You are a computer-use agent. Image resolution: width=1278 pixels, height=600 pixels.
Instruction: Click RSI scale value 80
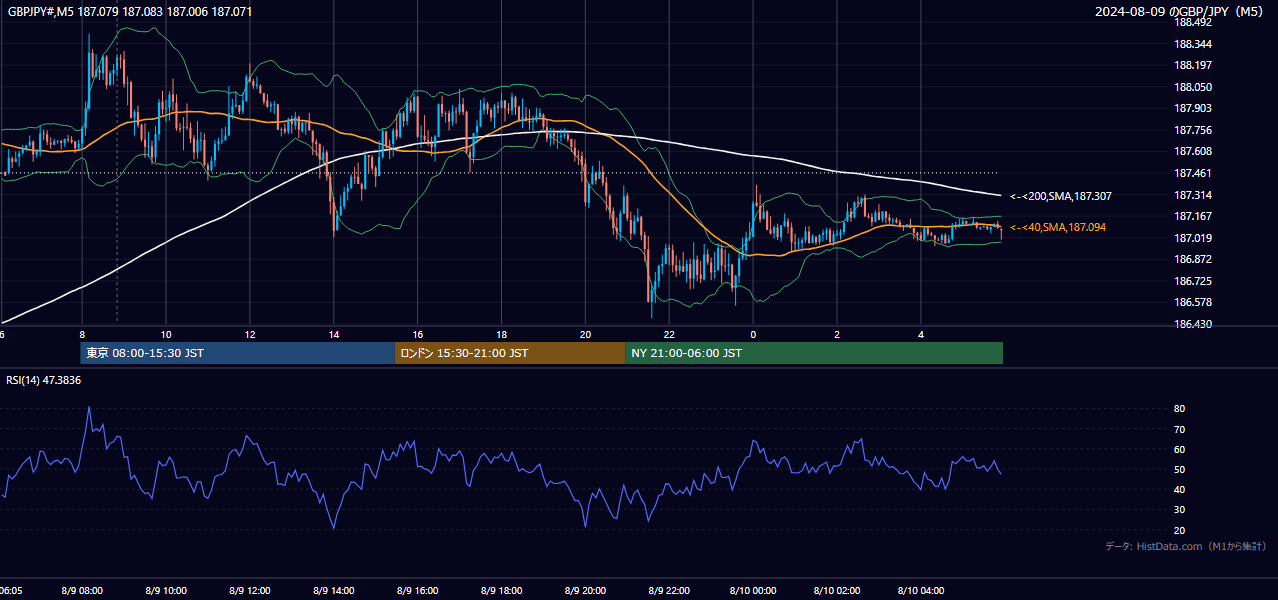coord(1180,409)
